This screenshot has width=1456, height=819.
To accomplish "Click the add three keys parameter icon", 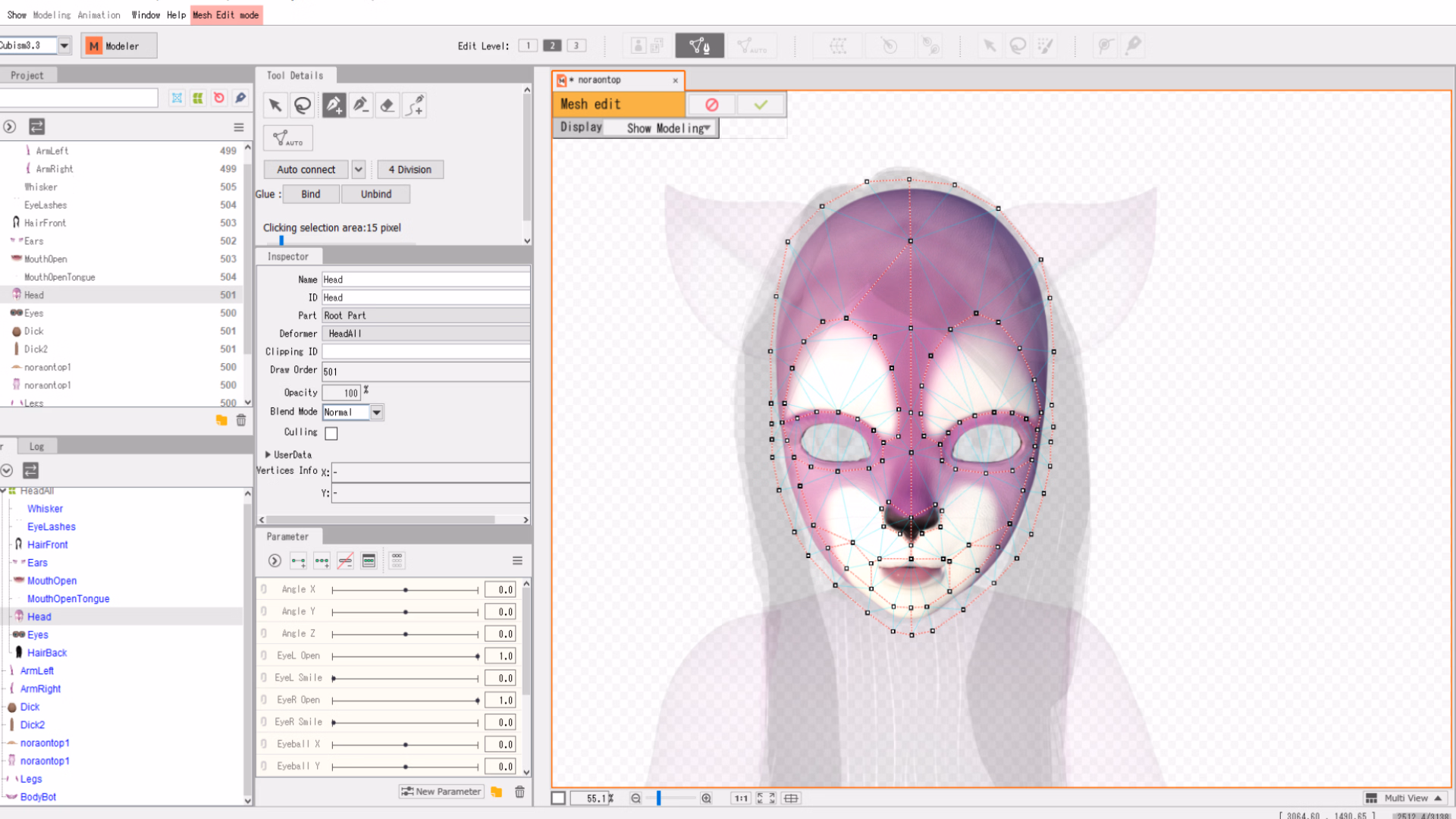I will click(322, 561).
